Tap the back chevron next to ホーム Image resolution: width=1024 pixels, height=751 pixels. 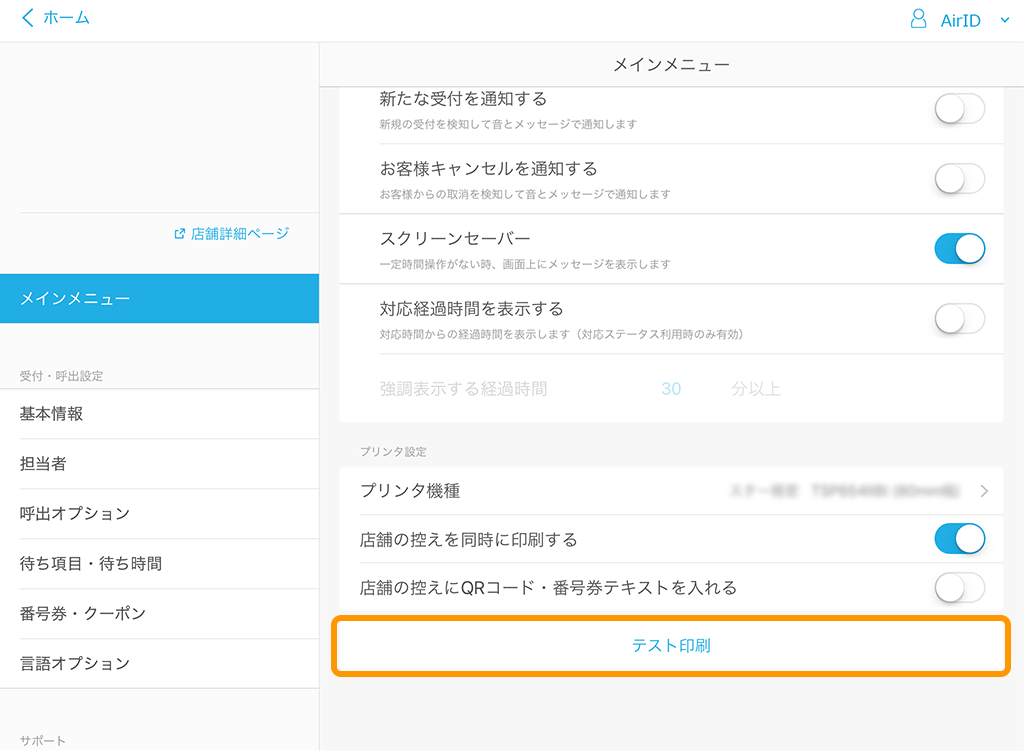(x=27, y=18)
